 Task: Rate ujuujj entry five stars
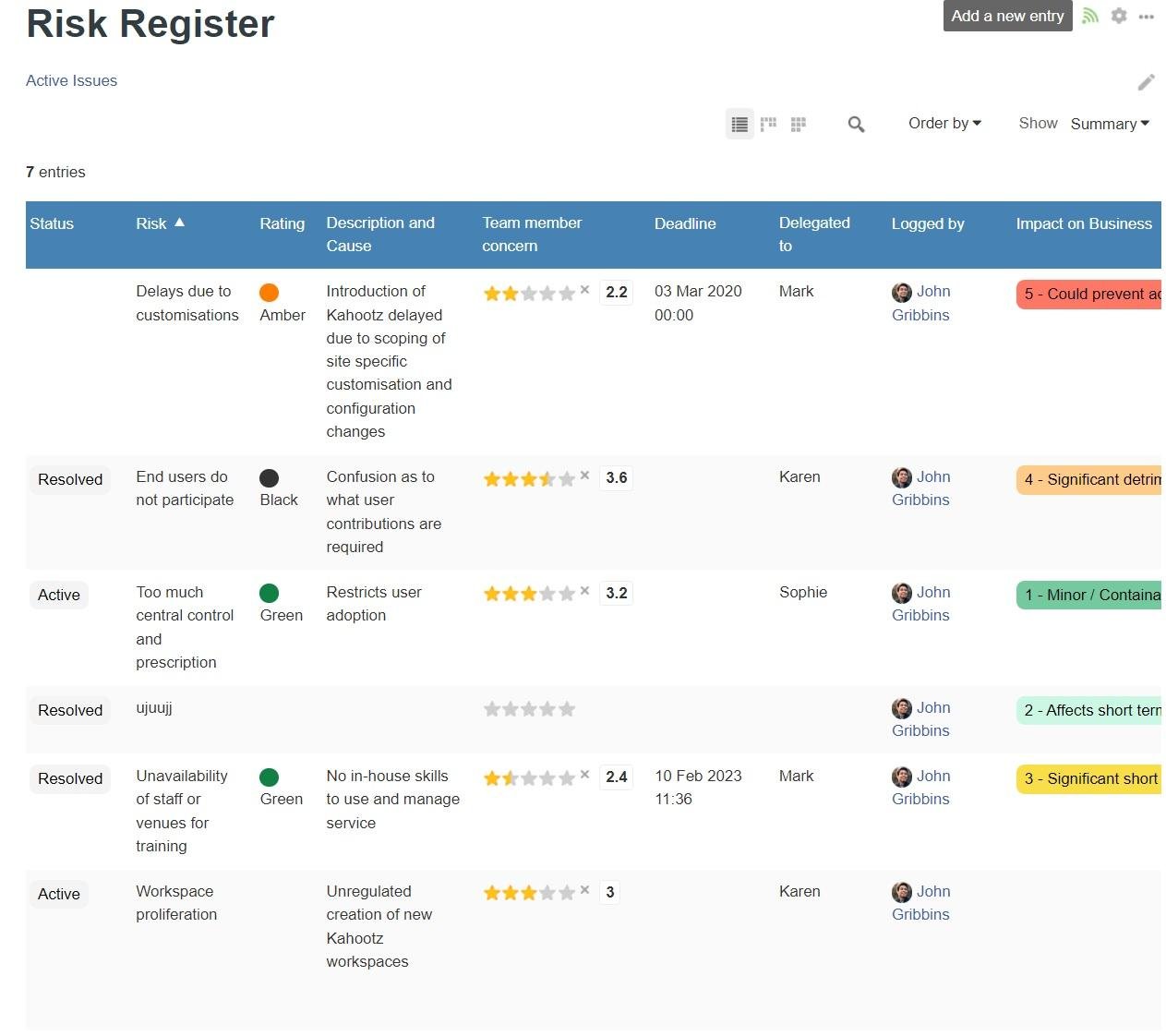(567, 709)
